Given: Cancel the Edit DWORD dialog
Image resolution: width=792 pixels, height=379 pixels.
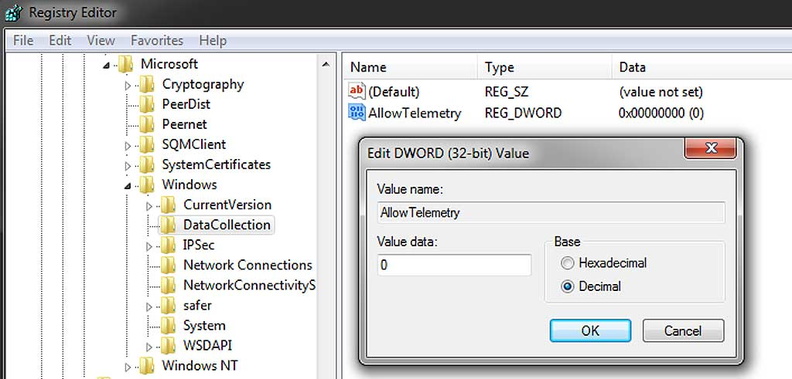Looking at the screenshot, I should 683,330.
